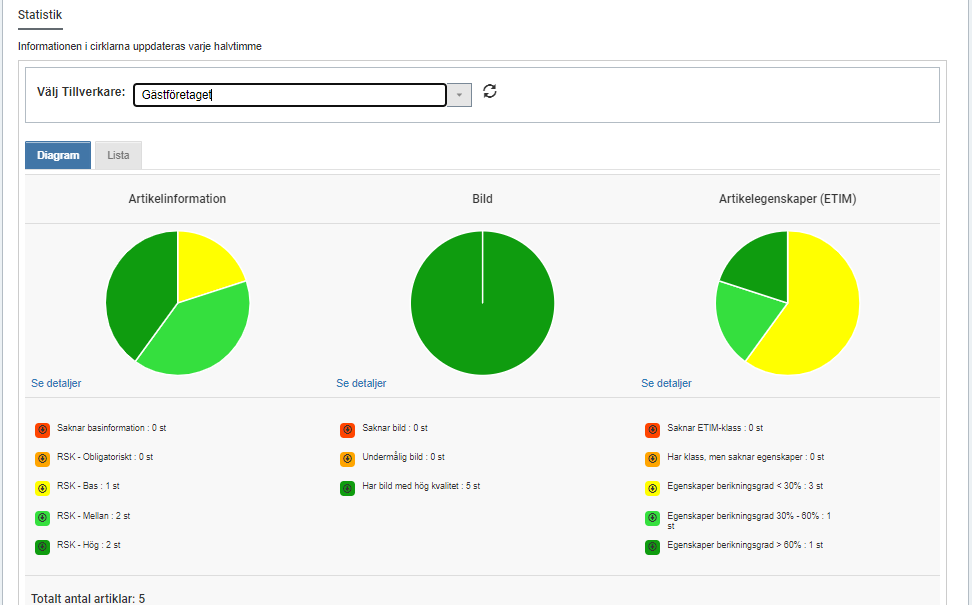Viewport: 972px width, 605px height.
Task: Click the 'Saknar ETIM-klass : 0 st' text
Action: (715, 428)
